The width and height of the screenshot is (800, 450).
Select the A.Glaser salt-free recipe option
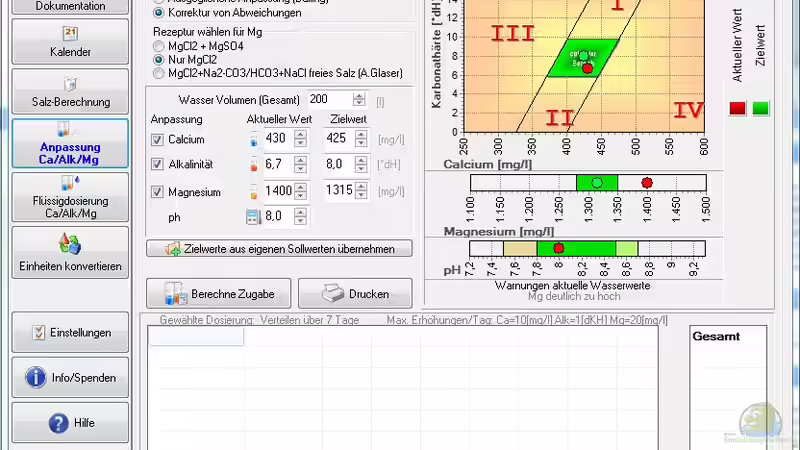pos(158,73)
